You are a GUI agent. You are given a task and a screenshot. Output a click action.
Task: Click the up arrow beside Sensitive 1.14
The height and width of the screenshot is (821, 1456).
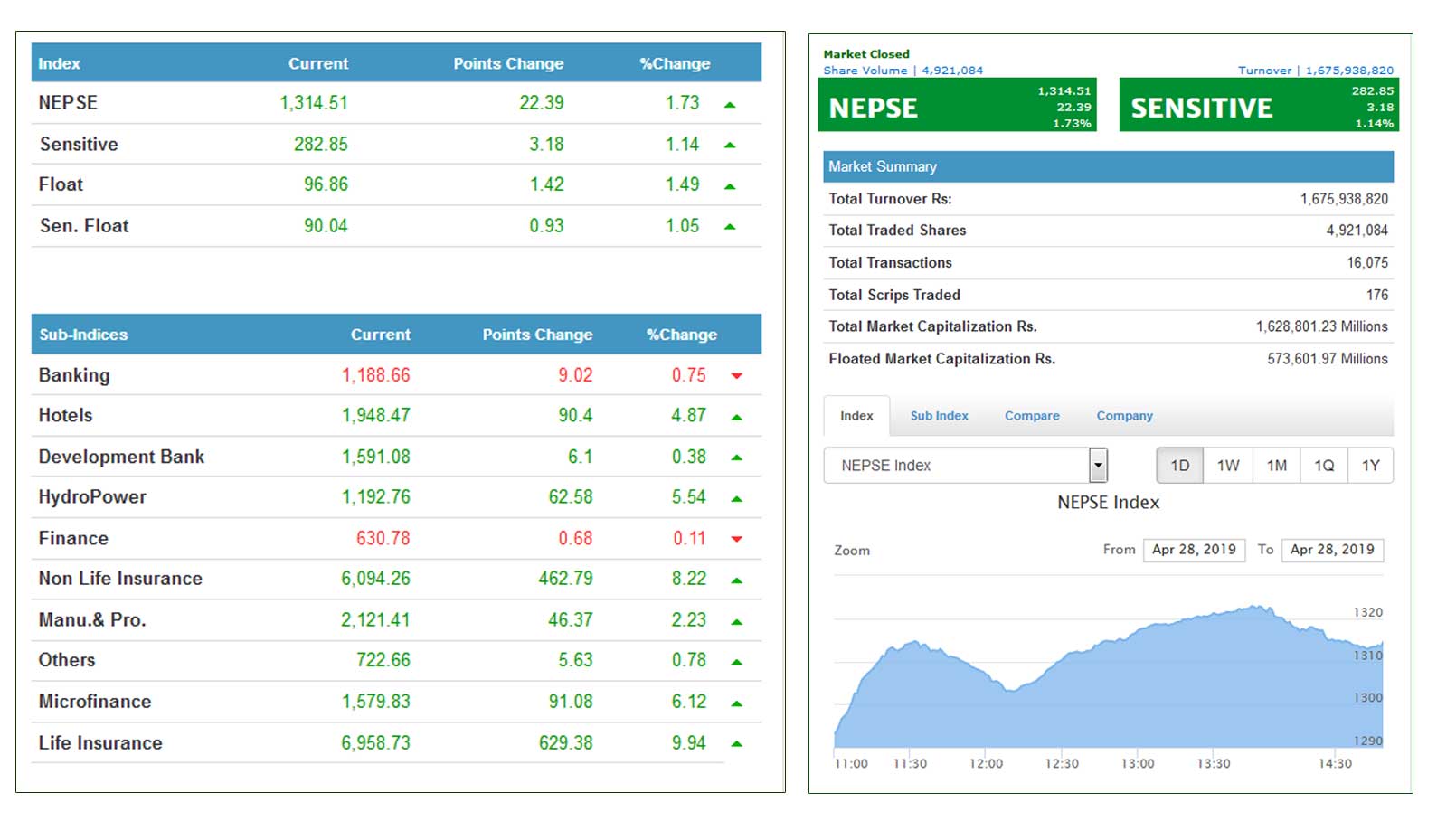tap(730, 145)
